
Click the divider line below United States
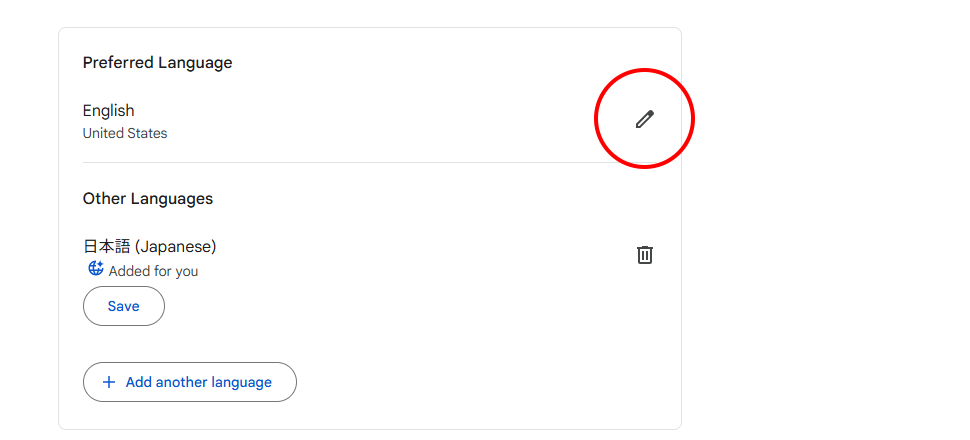(370, 163)
